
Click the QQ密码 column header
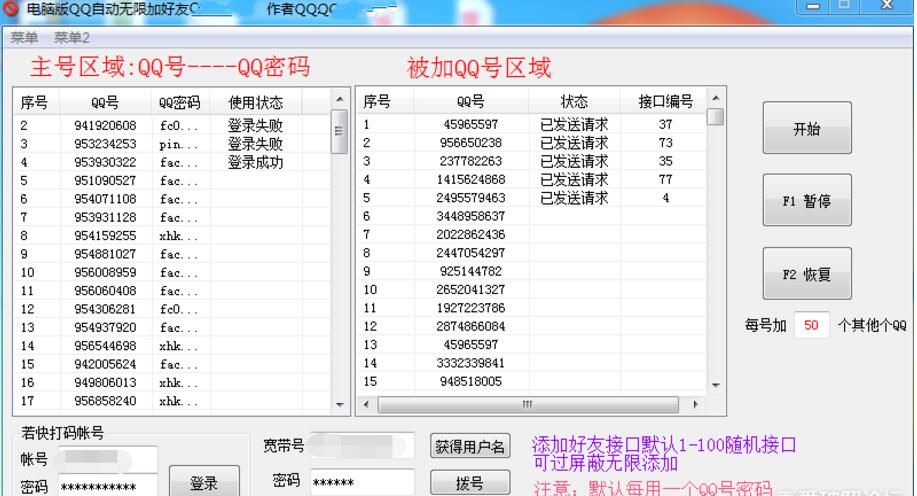pos(180,102)
